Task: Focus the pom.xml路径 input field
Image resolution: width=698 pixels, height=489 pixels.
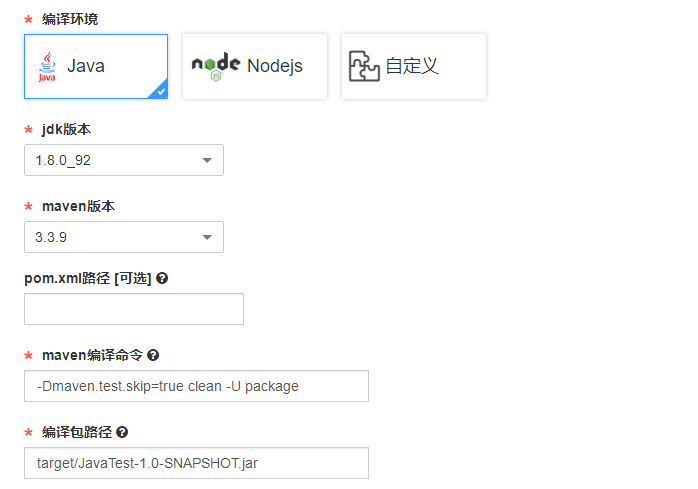Action: 134,309
